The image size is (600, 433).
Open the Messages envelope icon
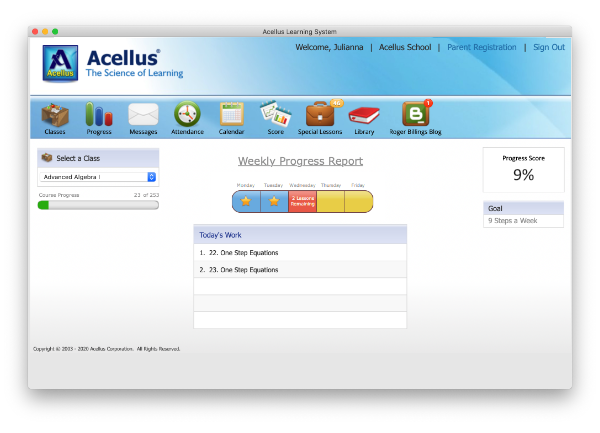click(x=143, y=114)
